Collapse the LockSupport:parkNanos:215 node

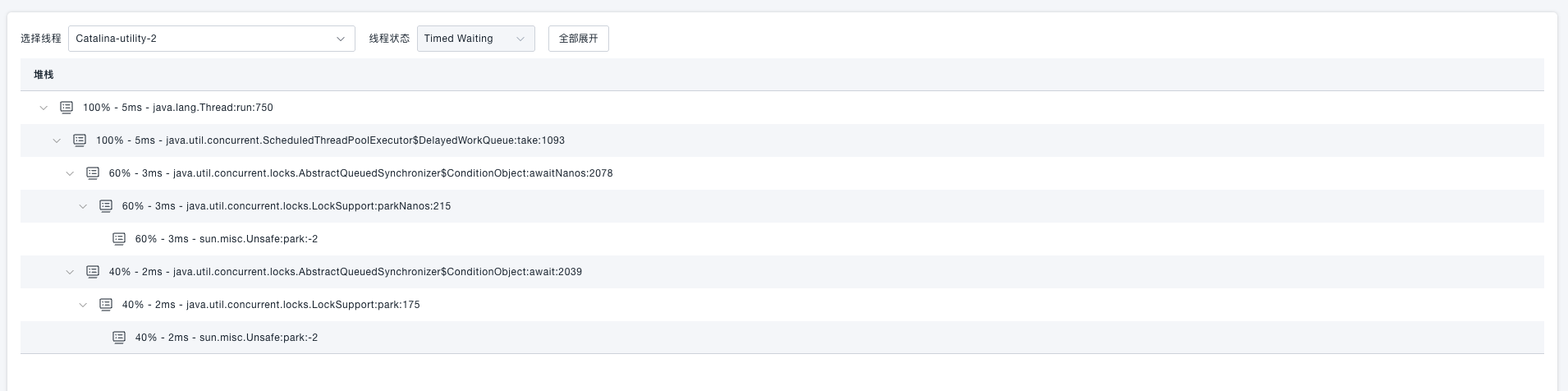(83, 206)
